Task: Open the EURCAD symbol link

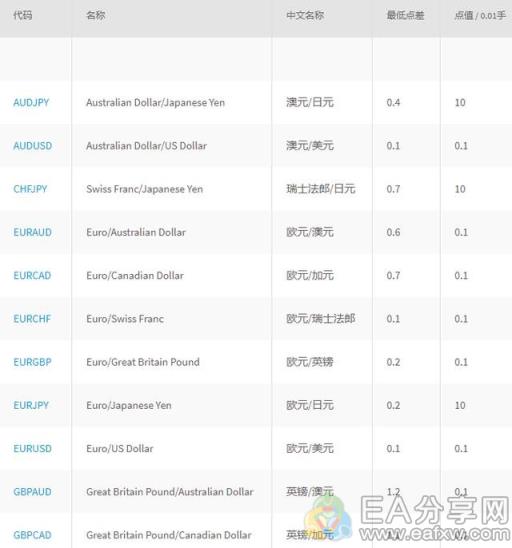Action: click(x=32, y=276)
